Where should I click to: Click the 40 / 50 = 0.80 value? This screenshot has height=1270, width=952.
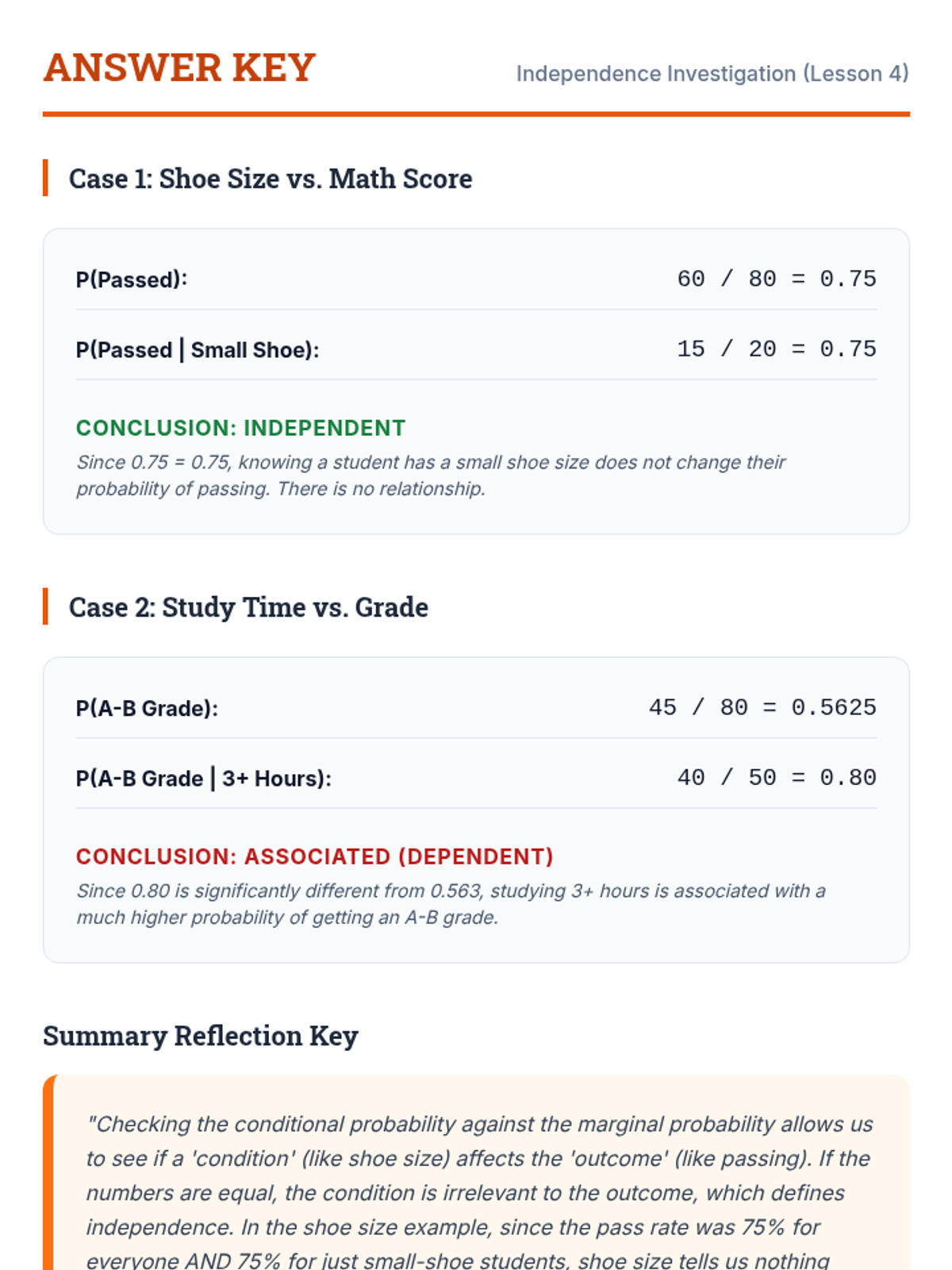coord(776,778)
